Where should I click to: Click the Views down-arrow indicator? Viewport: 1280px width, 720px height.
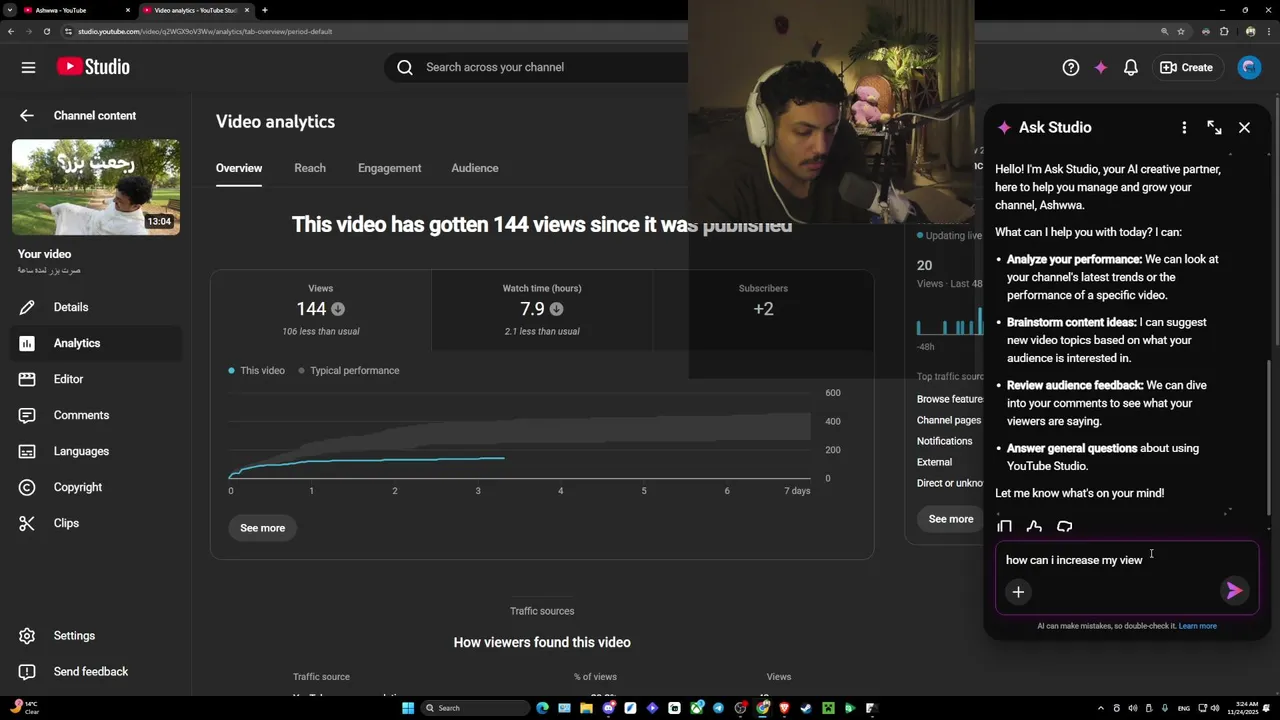click(x=338, y=309)
